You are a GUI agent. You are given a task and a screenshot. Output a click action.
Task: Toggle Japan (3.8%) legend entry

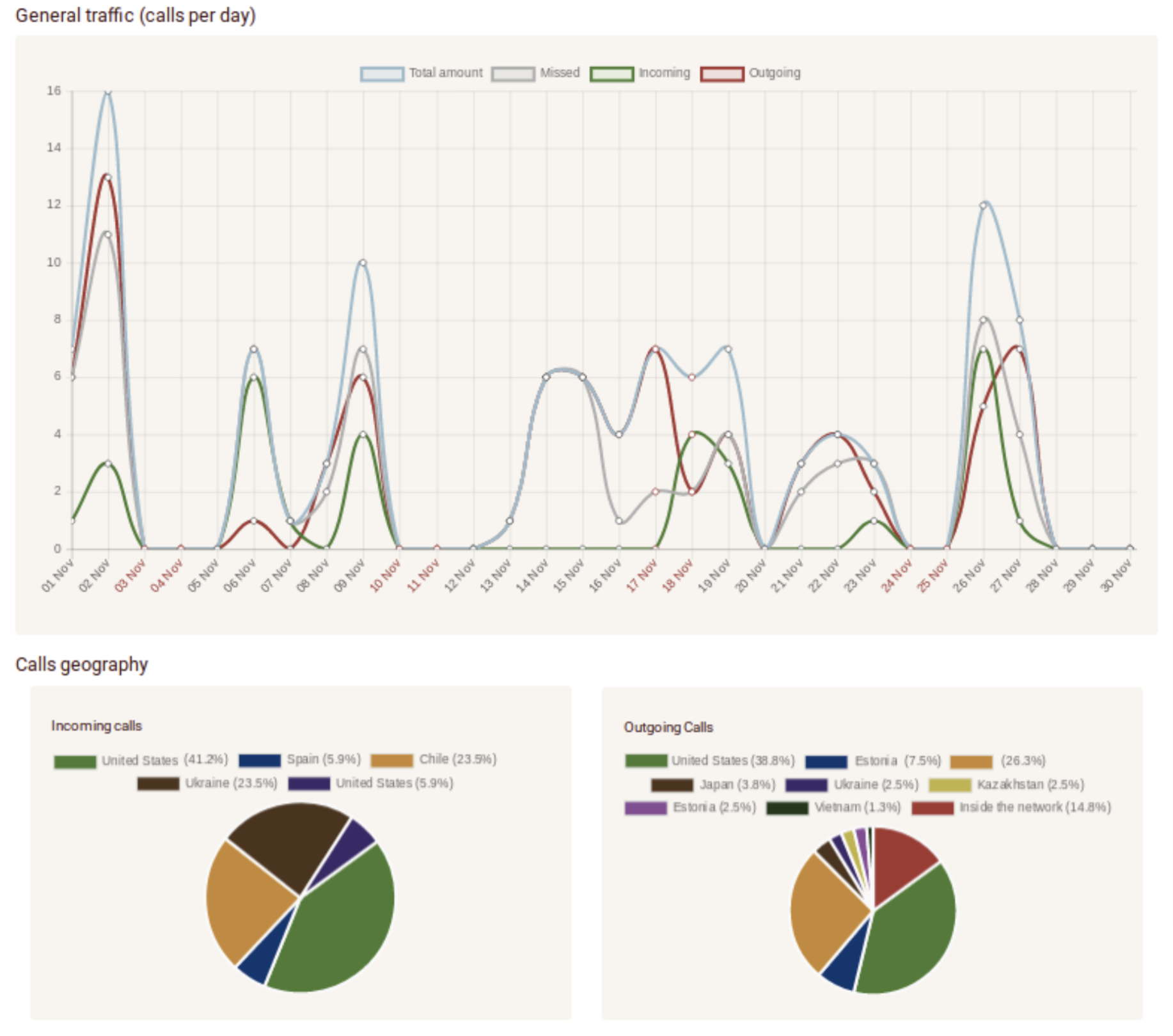tap(713, 785)
